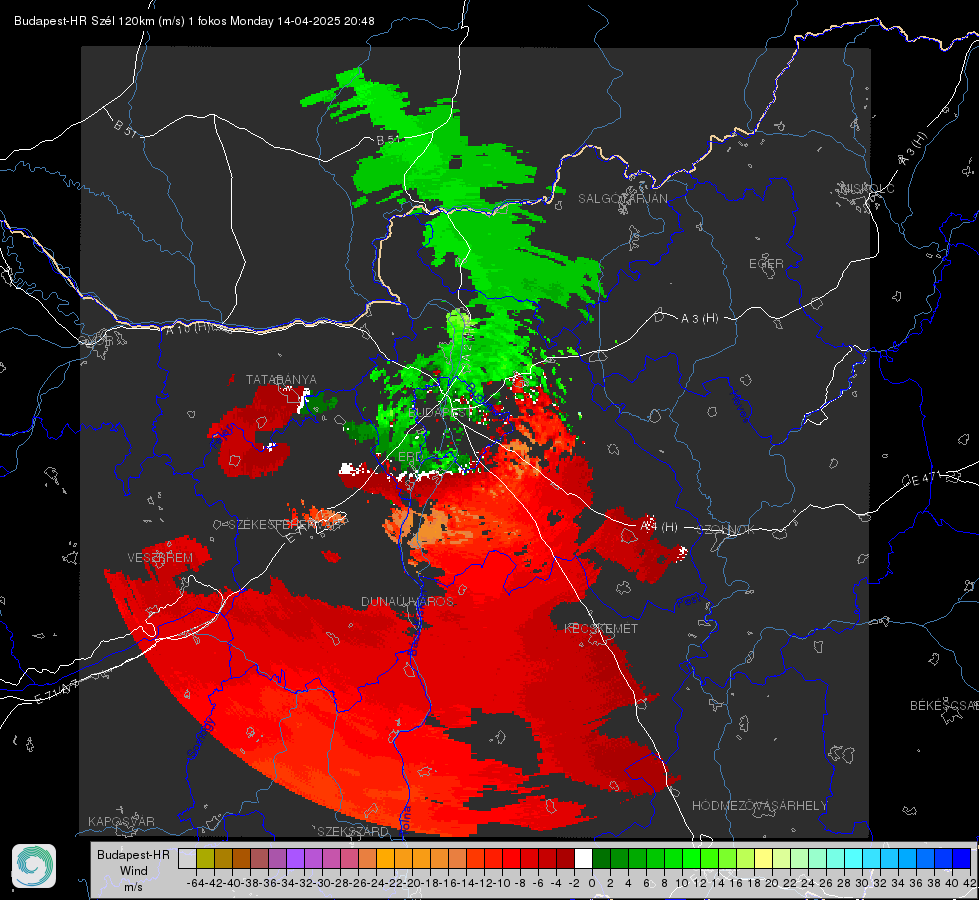979x900 pixels.
Task: Click the VESZPRÉM city label
Action: pos(160,557)
